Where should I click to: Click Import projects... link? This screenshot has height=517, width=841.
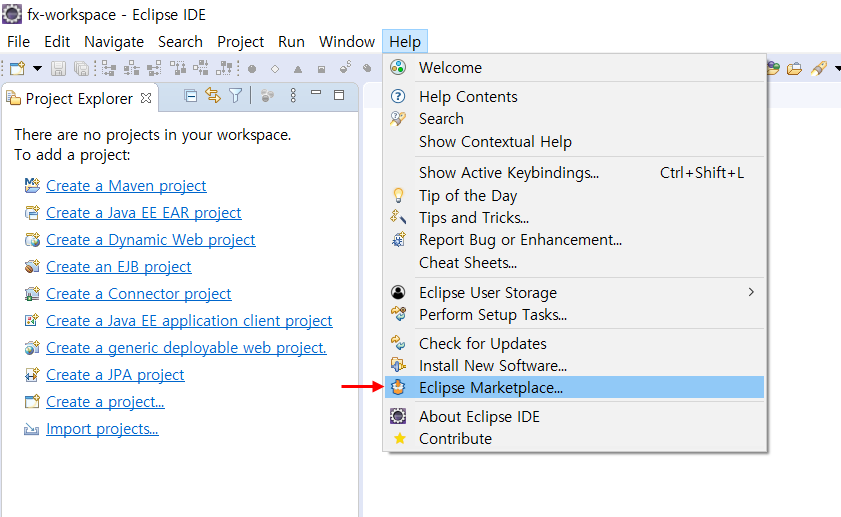point(102,429)
